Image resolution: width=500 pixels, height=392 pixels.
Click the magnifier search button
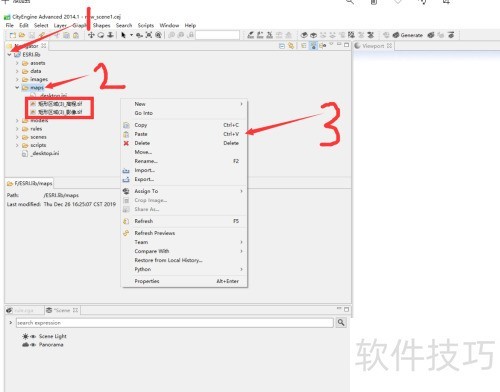tap(341, 322)
